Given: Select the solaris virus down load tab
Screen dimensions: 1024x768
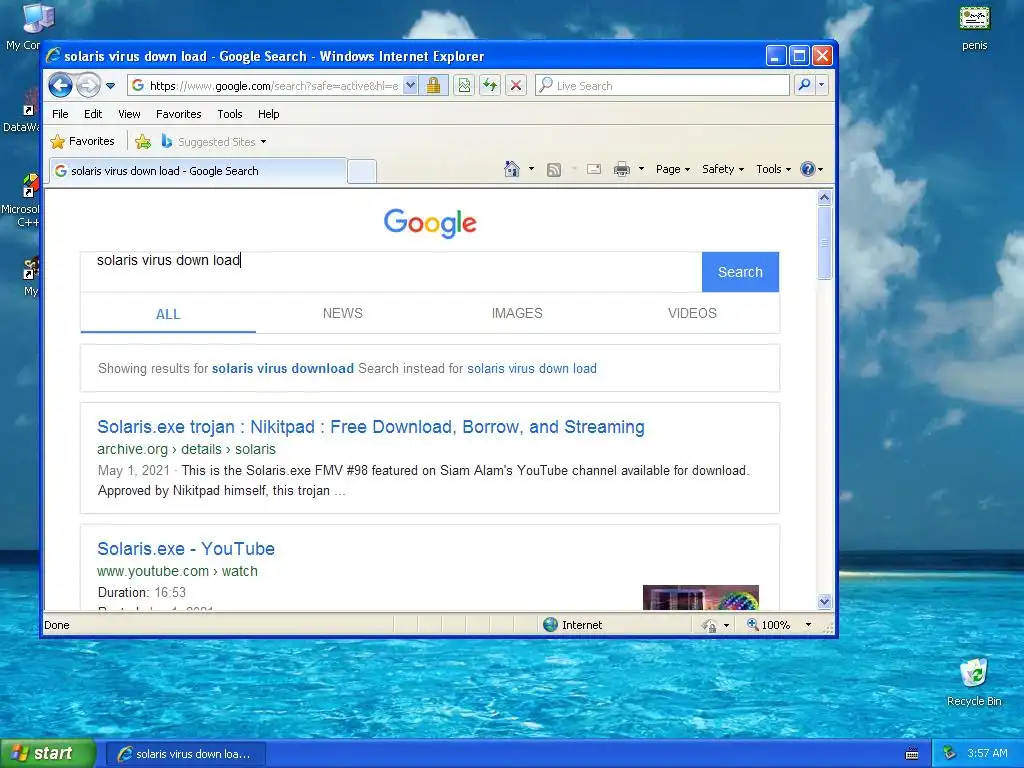Looking at the screenshot, I should (197, 171).
